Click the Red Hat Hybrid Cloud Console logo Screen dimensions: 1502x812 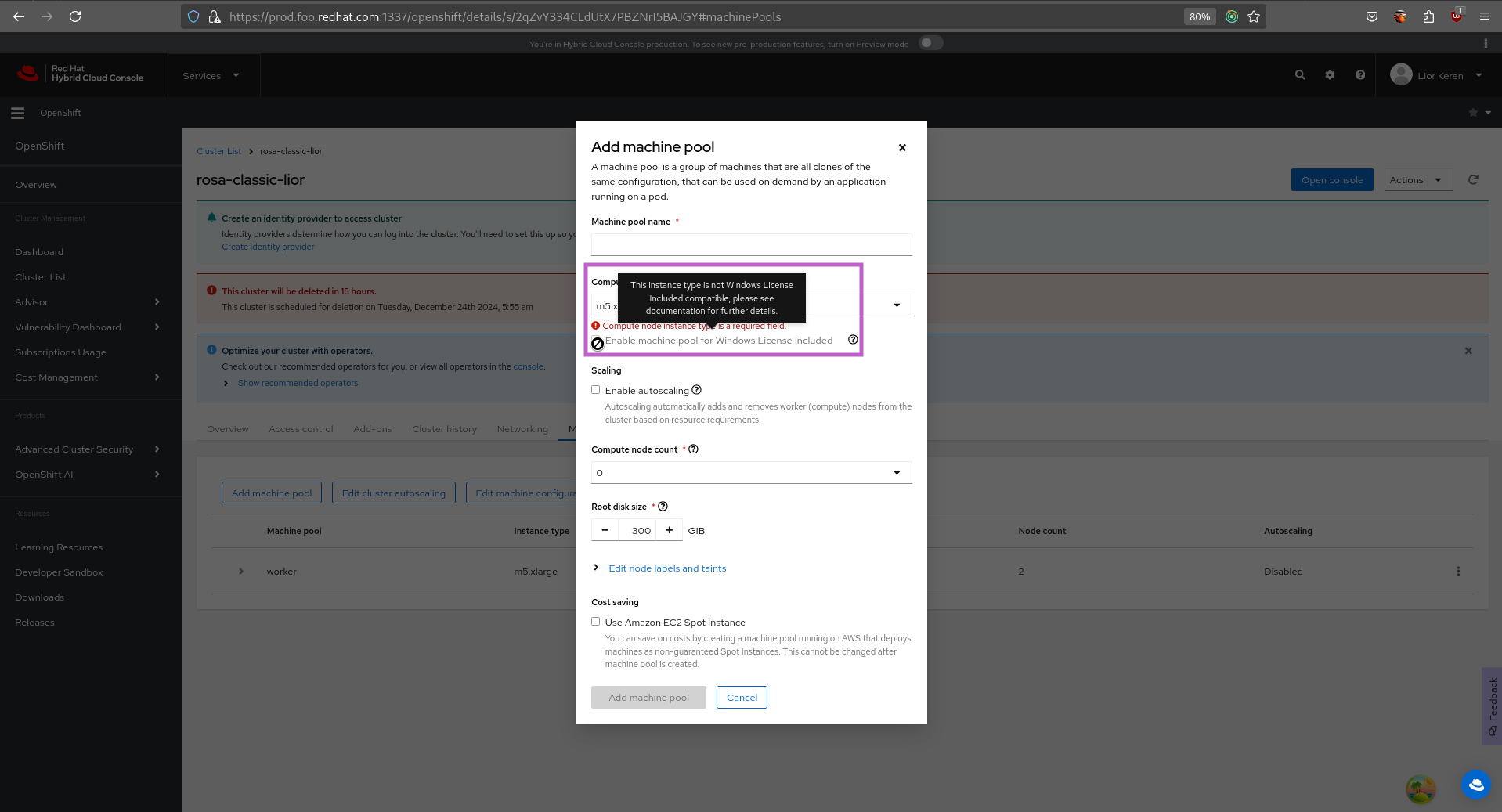(80, 74)
